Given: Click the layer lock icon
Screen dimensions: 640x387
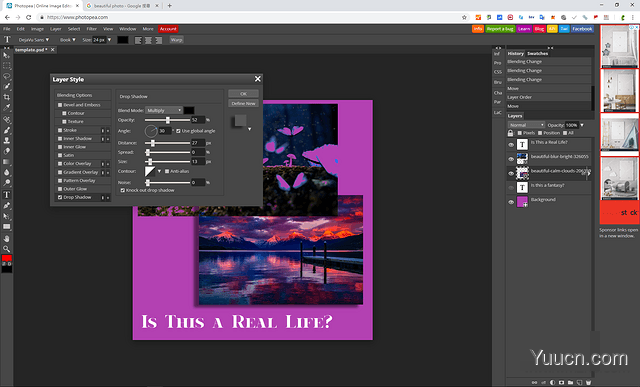Looking at the screenshot, I should 510,133.
